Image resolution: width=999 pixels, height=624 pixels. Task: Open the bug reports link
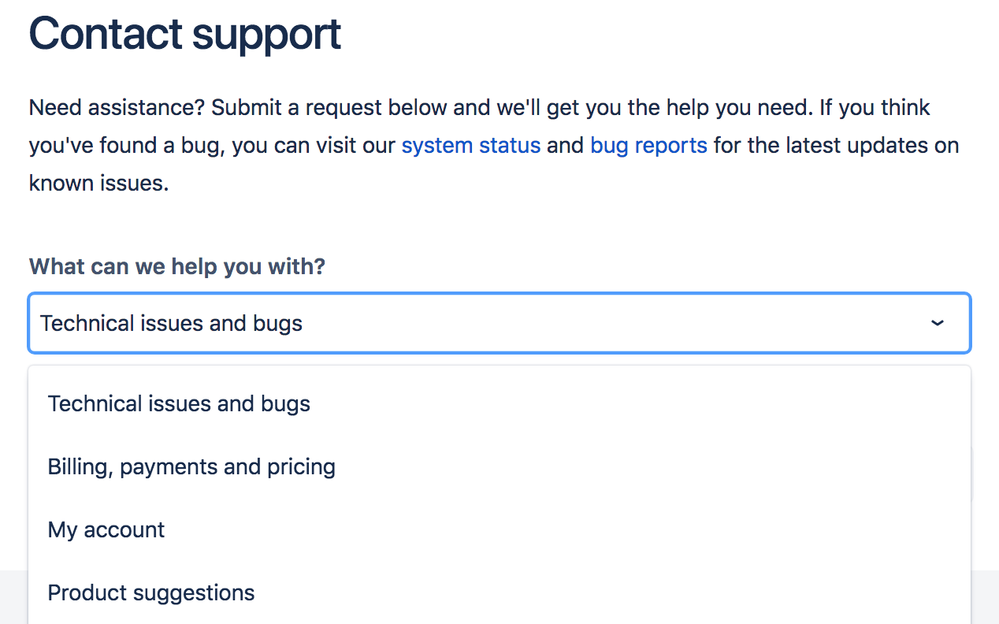point(648,146)
